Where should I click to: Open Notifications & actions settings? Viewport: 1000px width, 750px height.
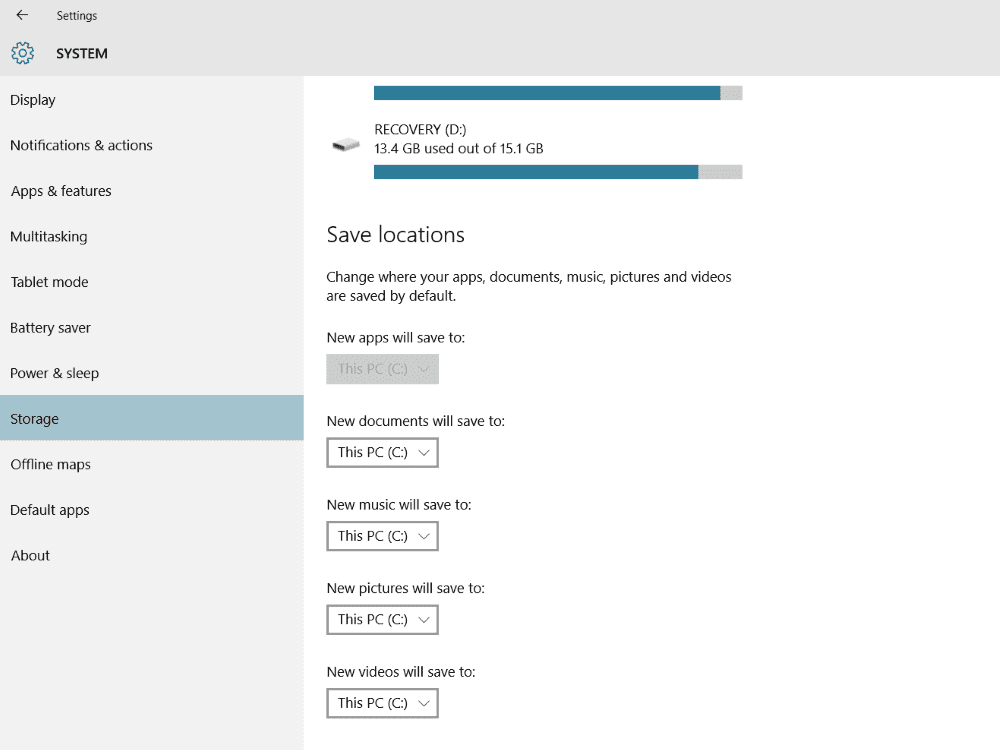click(x=152, y=145)
